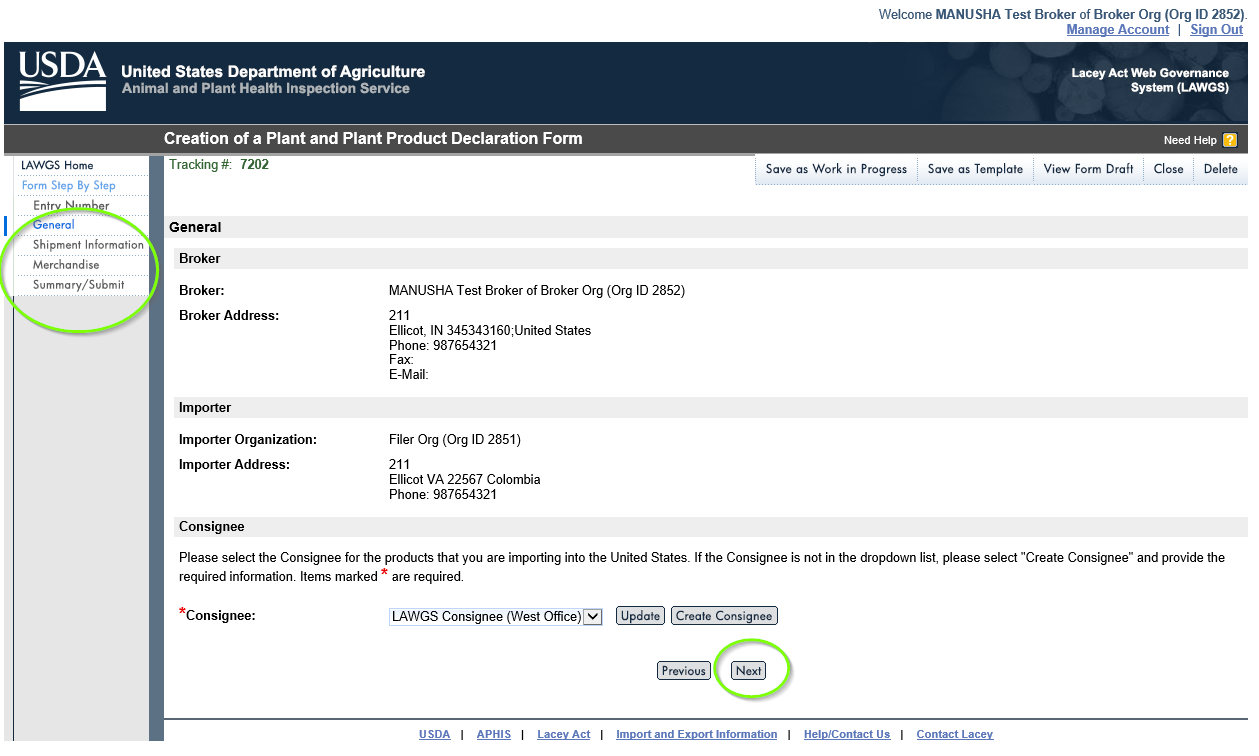Select Save as Work in Progress
The height and width of the screenshot is (756, 1259).
(836, 169)
